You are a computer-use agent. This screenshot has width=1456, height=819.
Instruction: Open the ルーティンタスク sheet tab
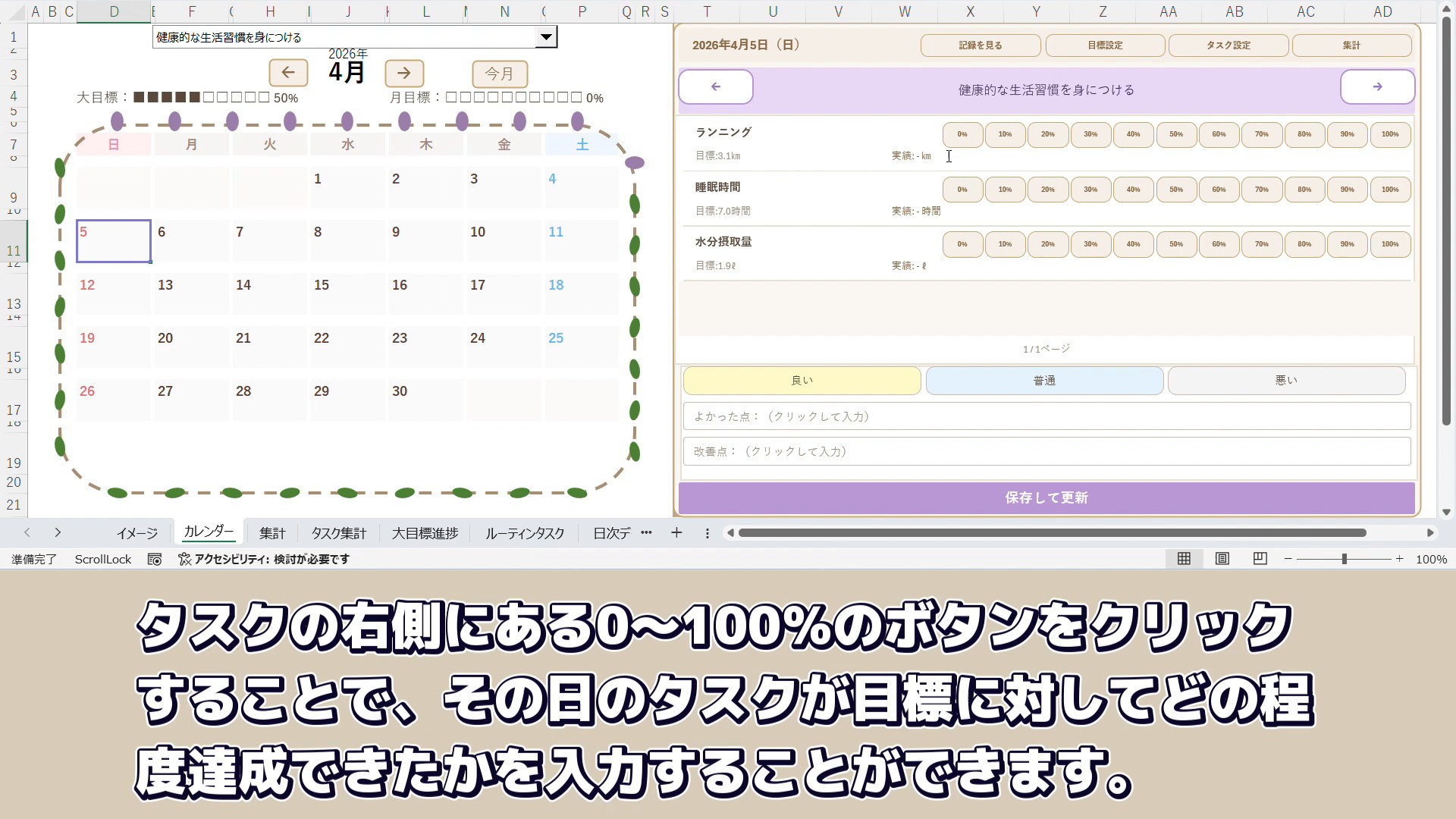pyautogui.click(x=525, y=533)
